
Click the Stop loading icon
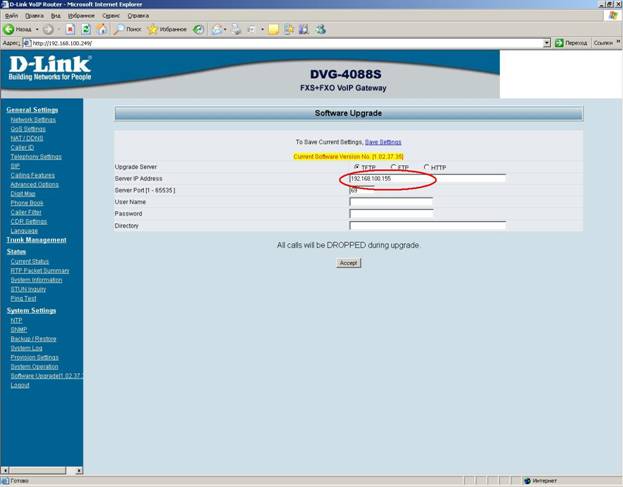click(x=70, y=29)
